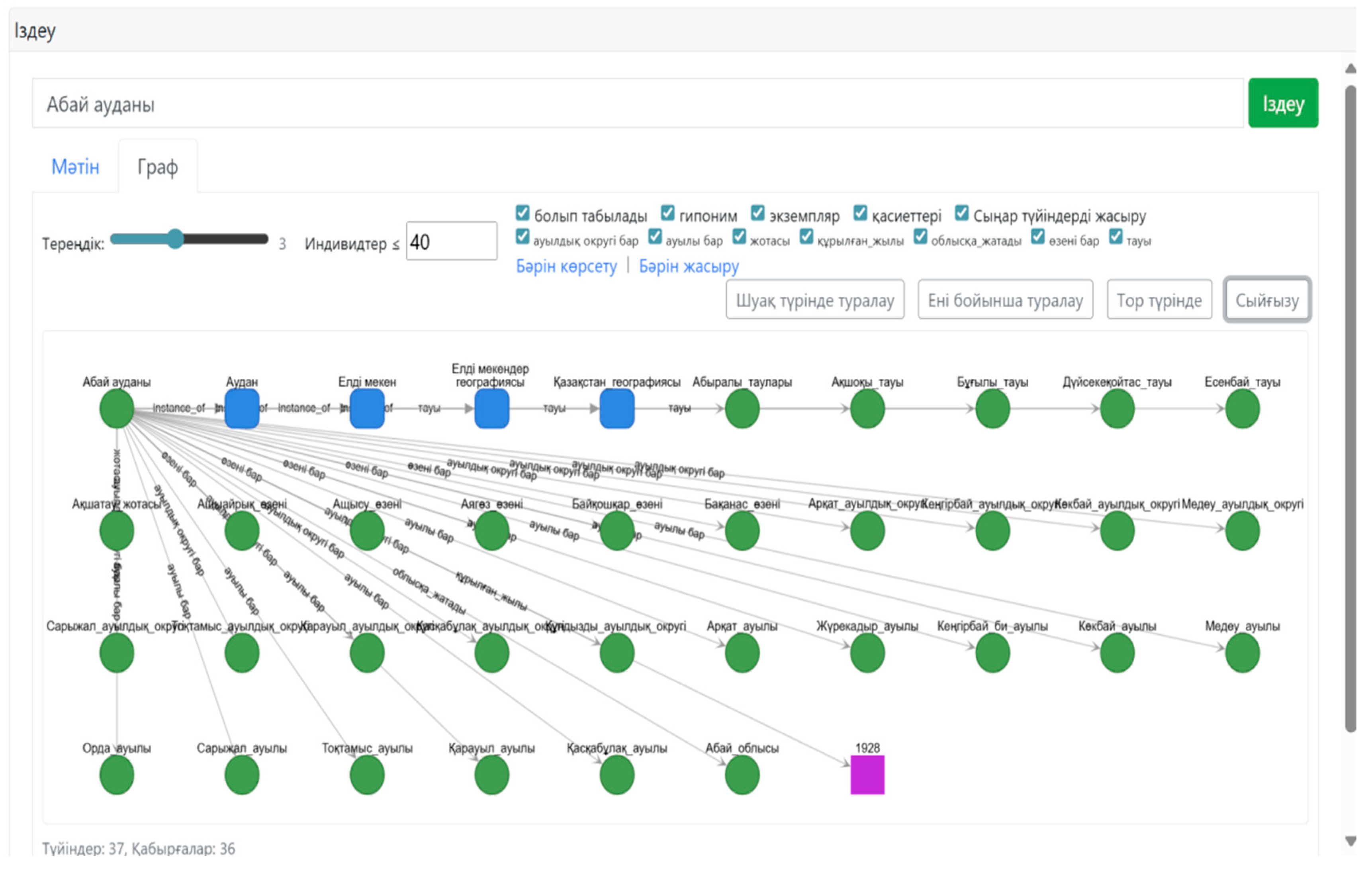Screen dimensions: 1372x877
Task: Select the Есенбай_тауы node
Action: [x=1242, y=409]
